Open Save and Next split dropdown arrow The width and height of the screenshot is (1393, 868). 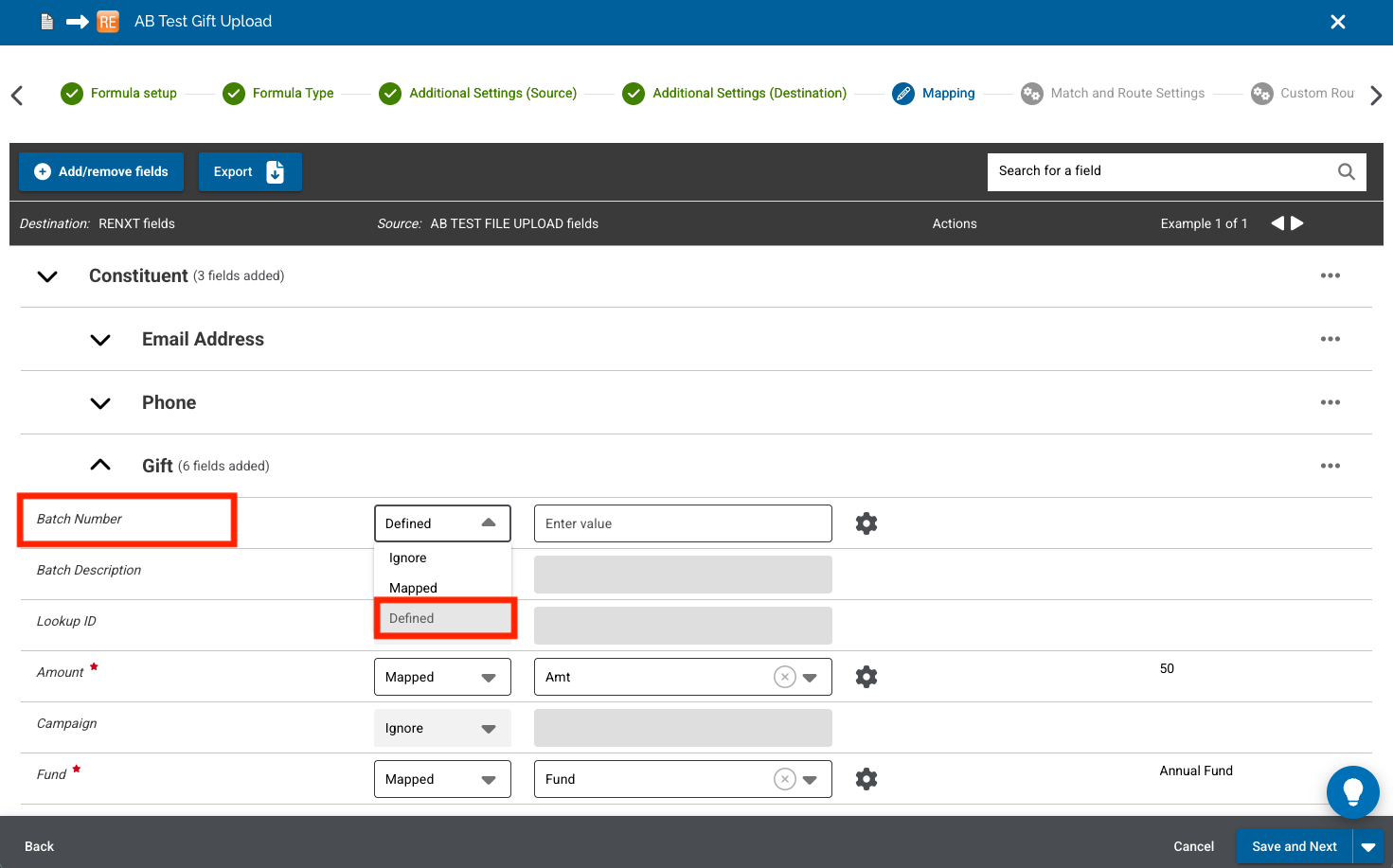point(1368,846)
